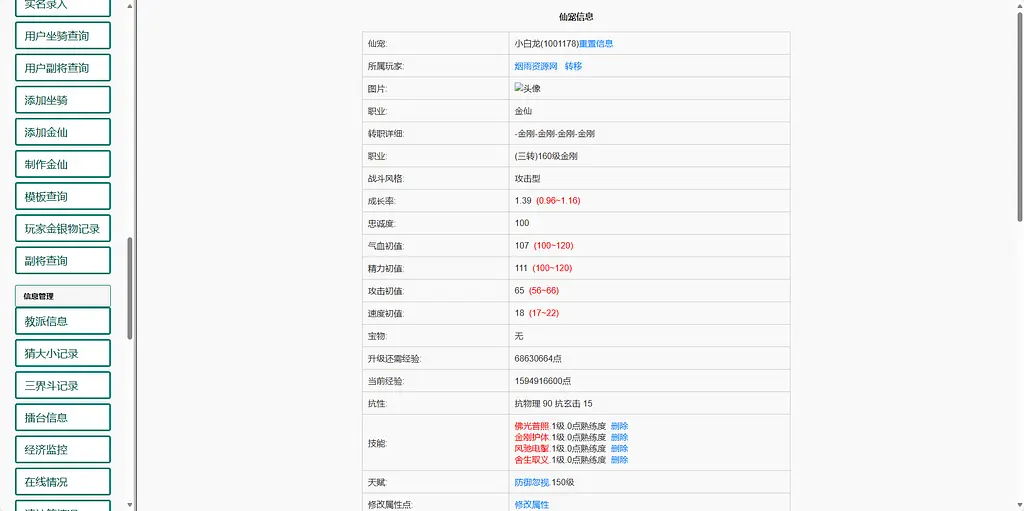Delete the 风驰电掣 skill
The image size is (1024, 511).
click(x=619, y=448)
